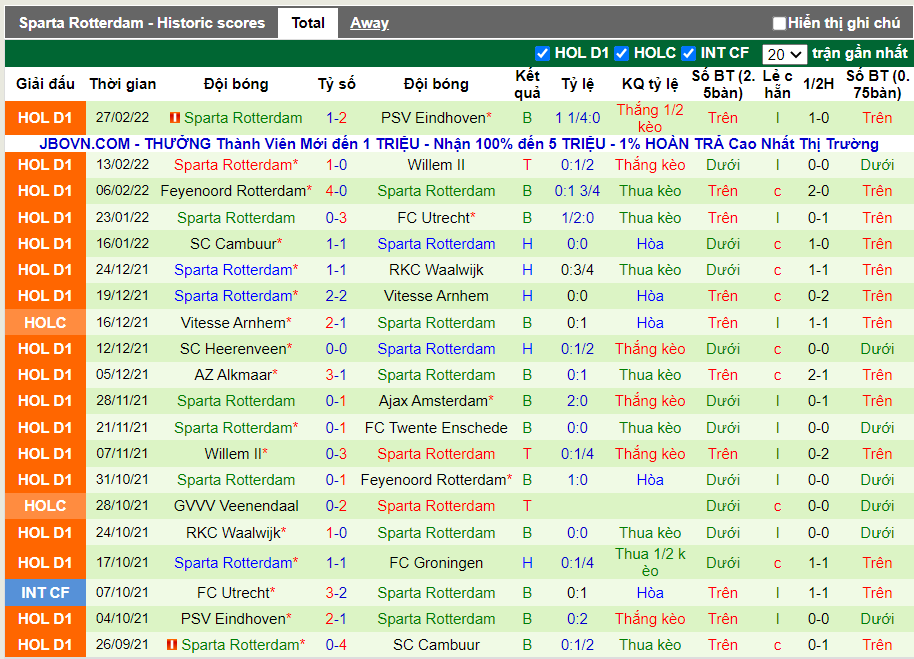This screenshot has height=659, width=914.
Task: Click score 2-1 of PSV Eindhoven 04/10/21
Action: (x=336, y=619)
